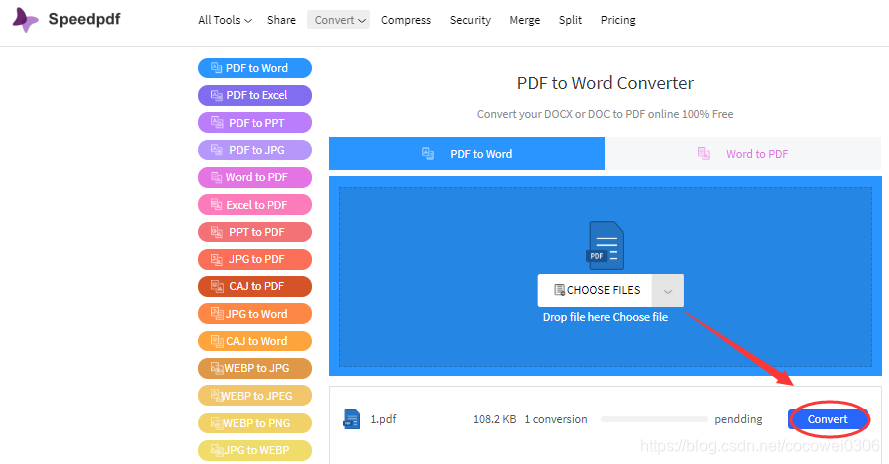Click the 1.pdf file name
889x464 pixels.
click(383, 419)
